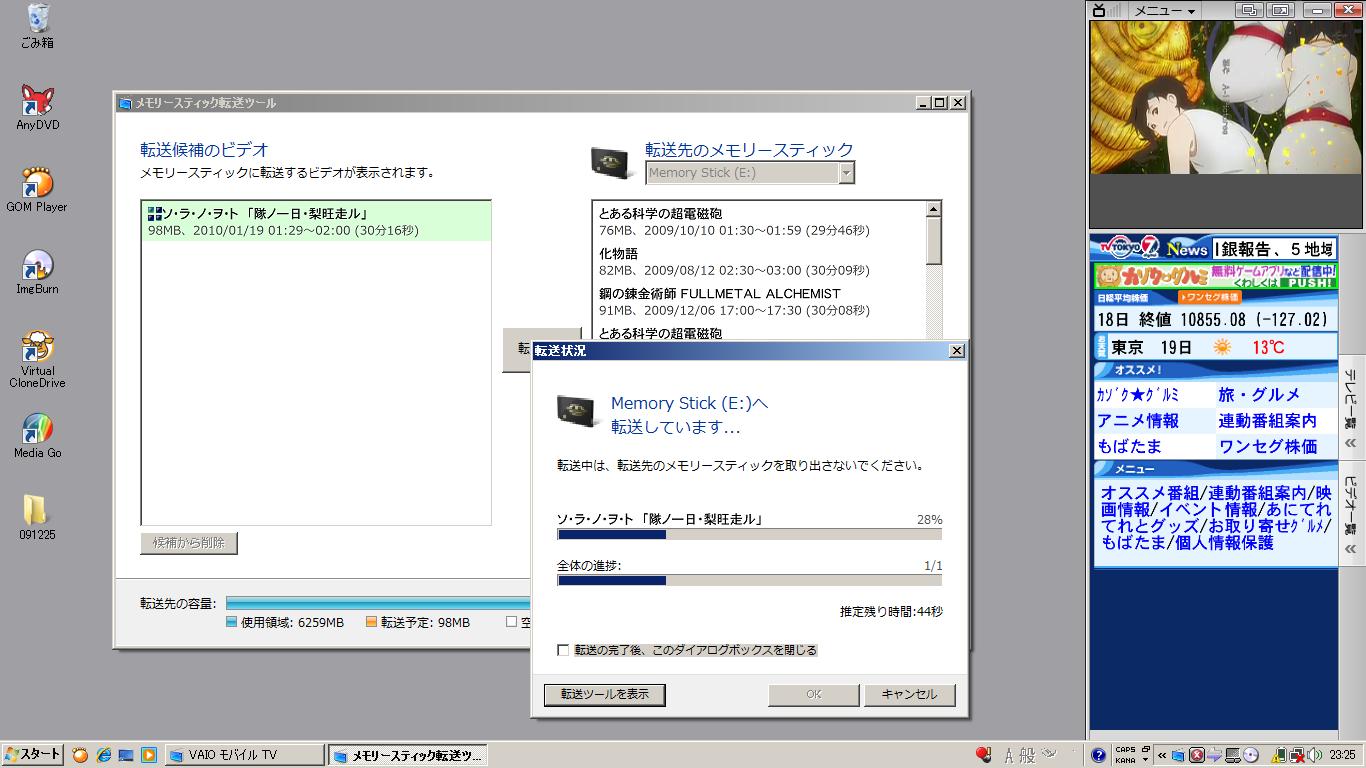Open the アニメ情報 data broadcast link

1138,421
